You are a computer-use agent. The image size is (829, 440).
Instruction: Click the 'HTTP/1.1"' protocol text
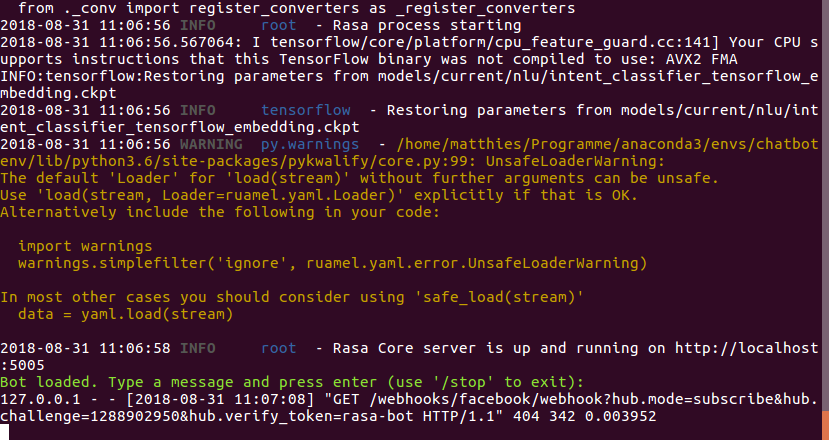[463, 416]
